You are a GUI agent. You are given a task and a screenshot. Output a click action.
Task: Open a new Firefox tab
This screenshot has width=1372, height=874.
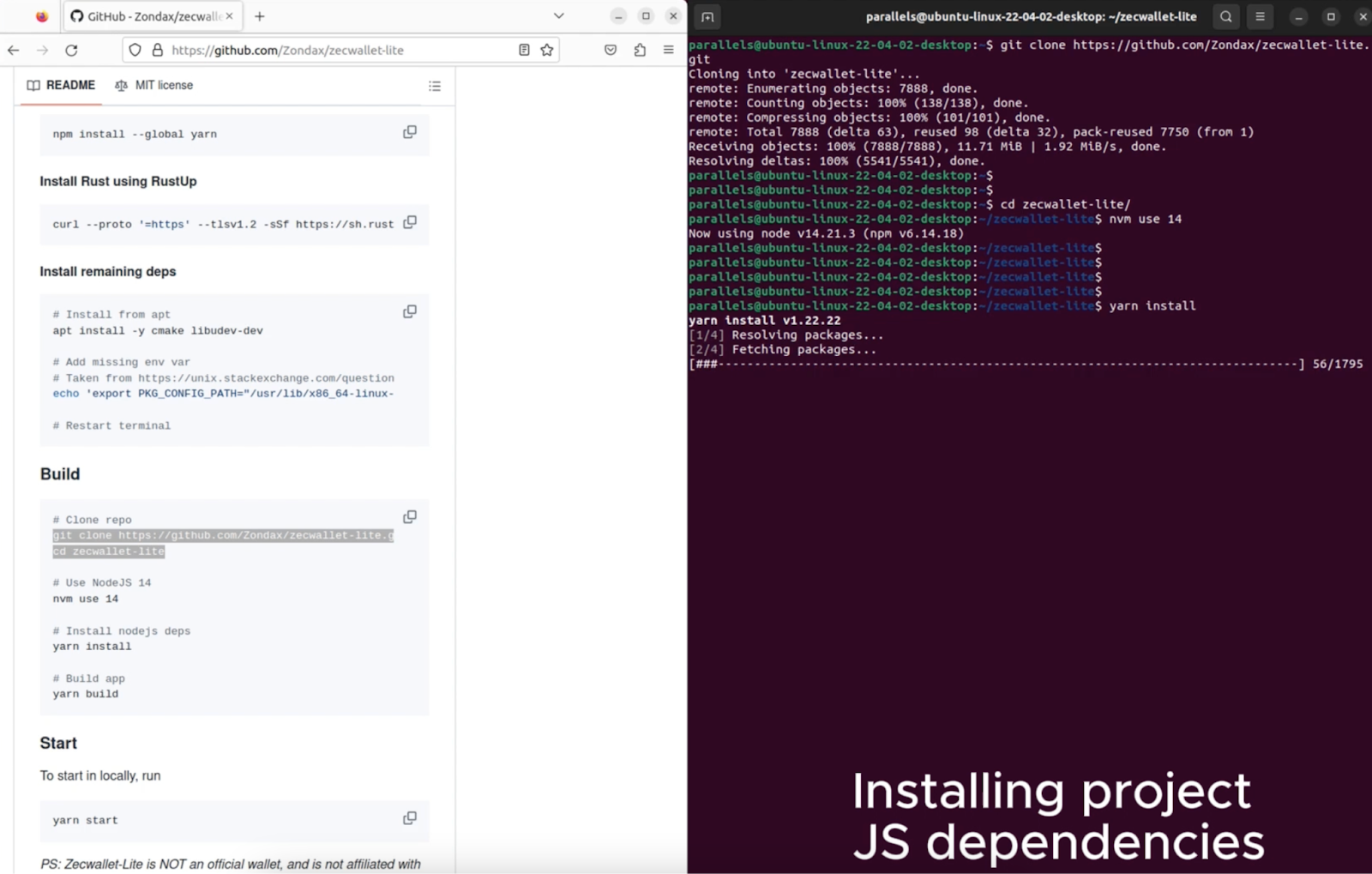pos(260,15)
